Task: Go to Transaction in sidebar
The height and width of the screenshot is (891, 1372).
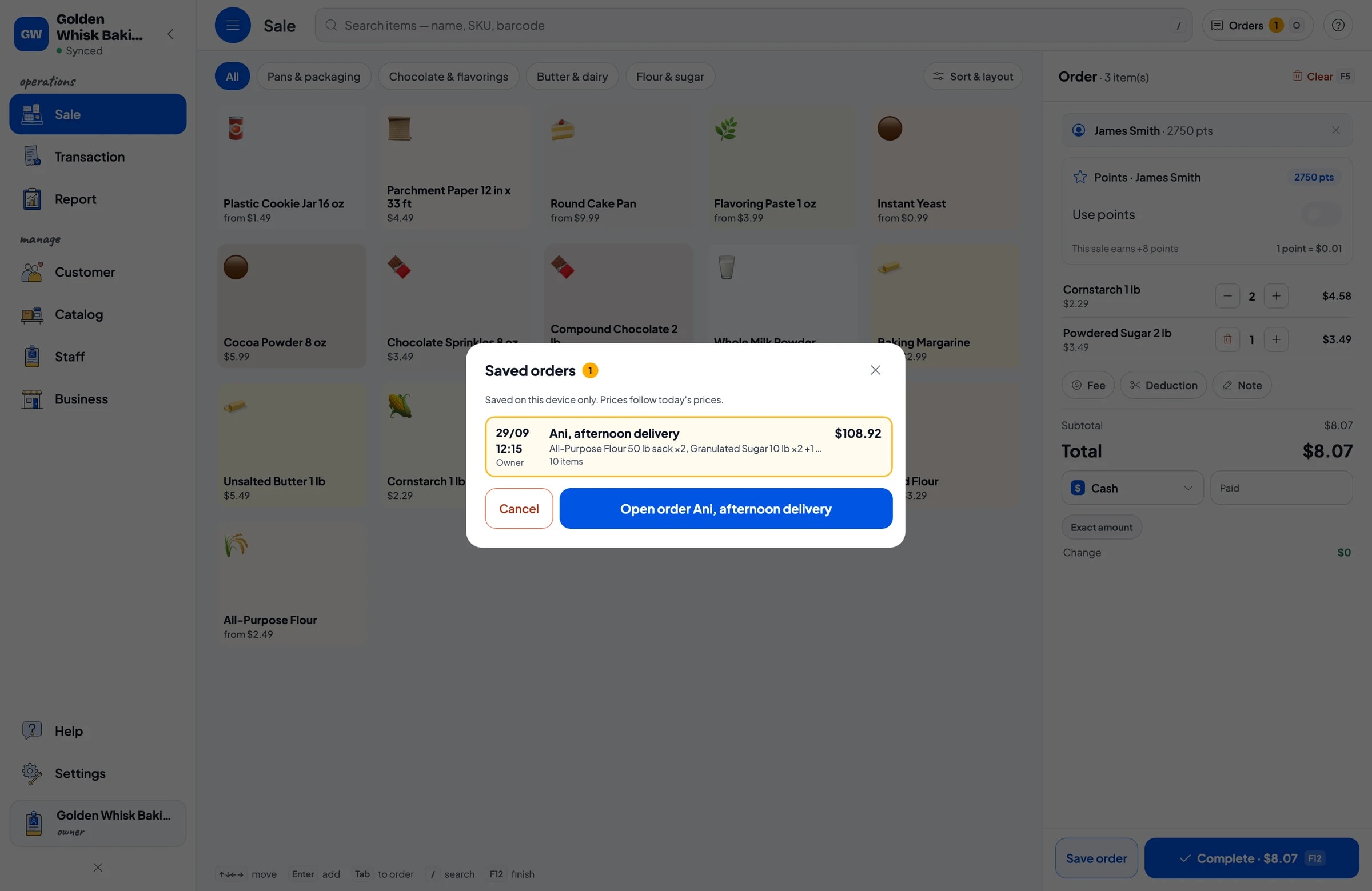Action: (x=97, y=157)
